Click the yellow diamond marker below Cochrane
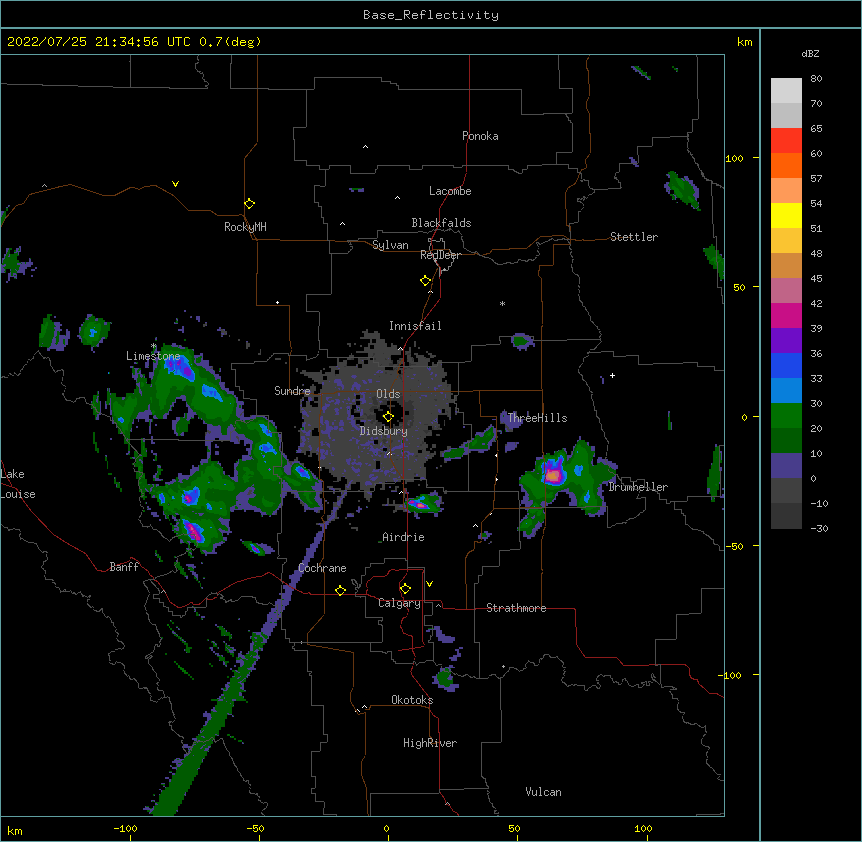Screen dimensions: 862x842 340,590
